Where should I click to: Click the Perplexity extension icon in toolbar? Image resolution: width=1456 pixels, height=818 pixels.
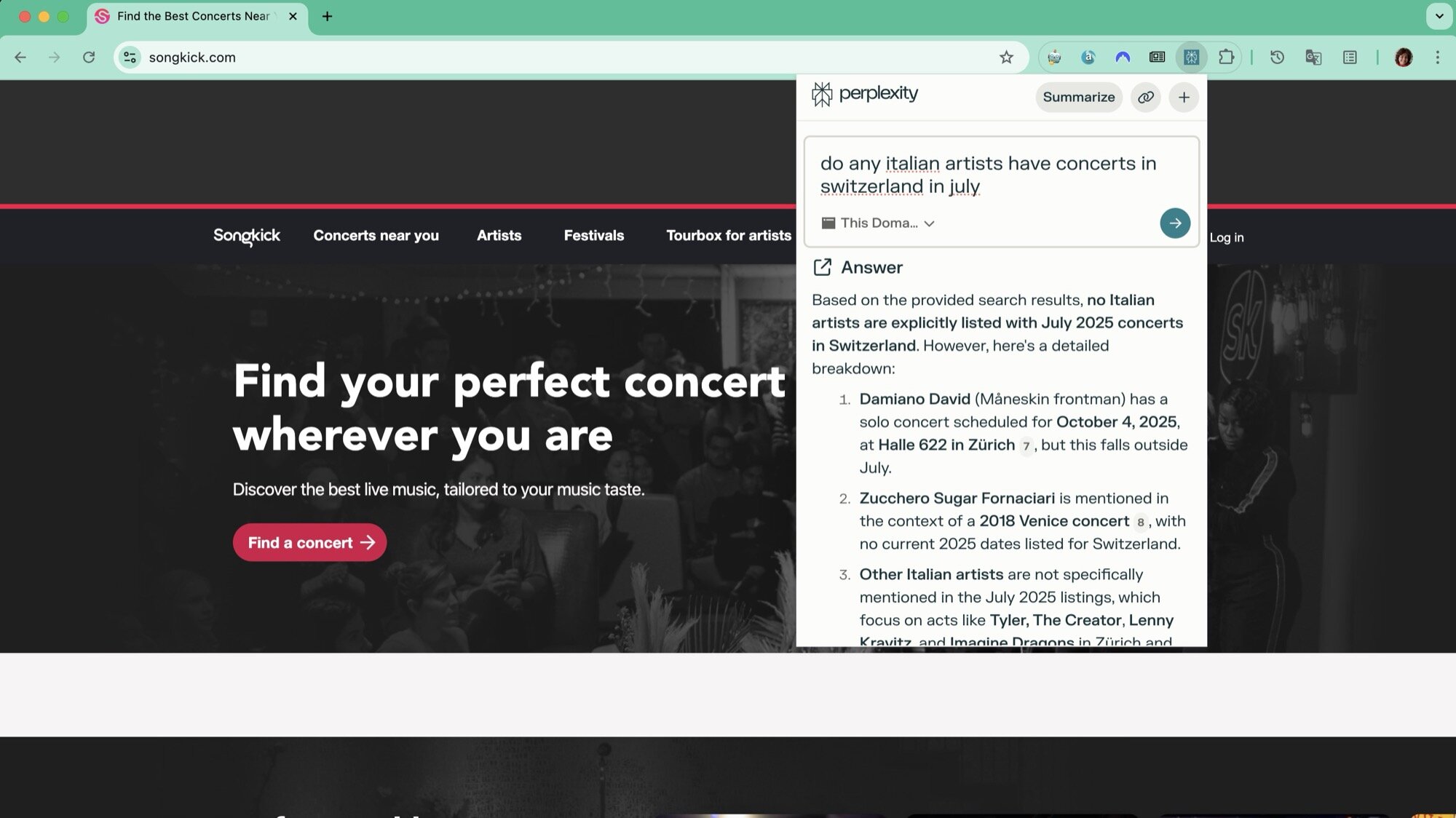(1191, 57)
